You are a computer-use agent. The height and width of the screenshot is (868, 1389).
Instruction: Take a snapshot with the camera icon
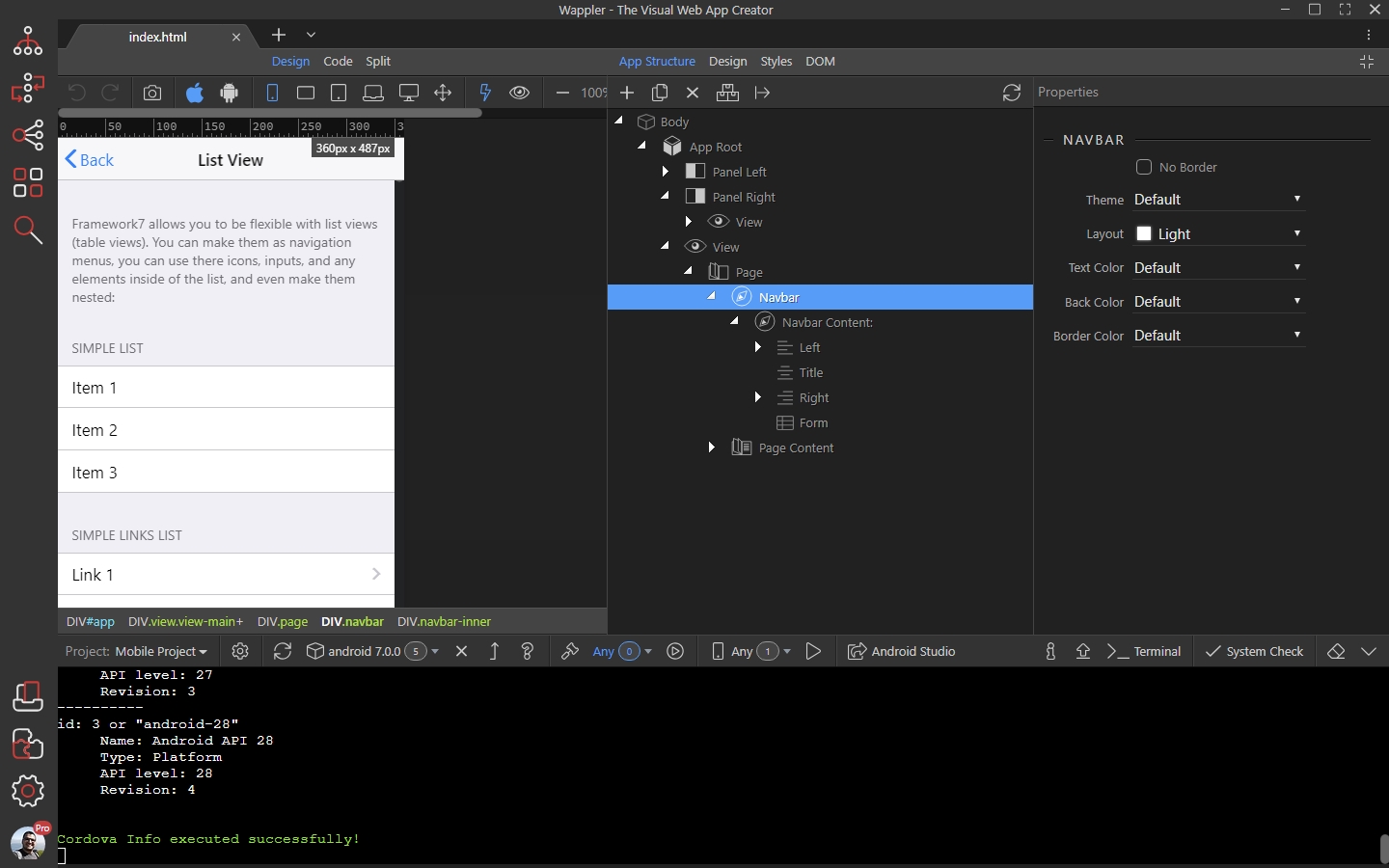[152, 93]
